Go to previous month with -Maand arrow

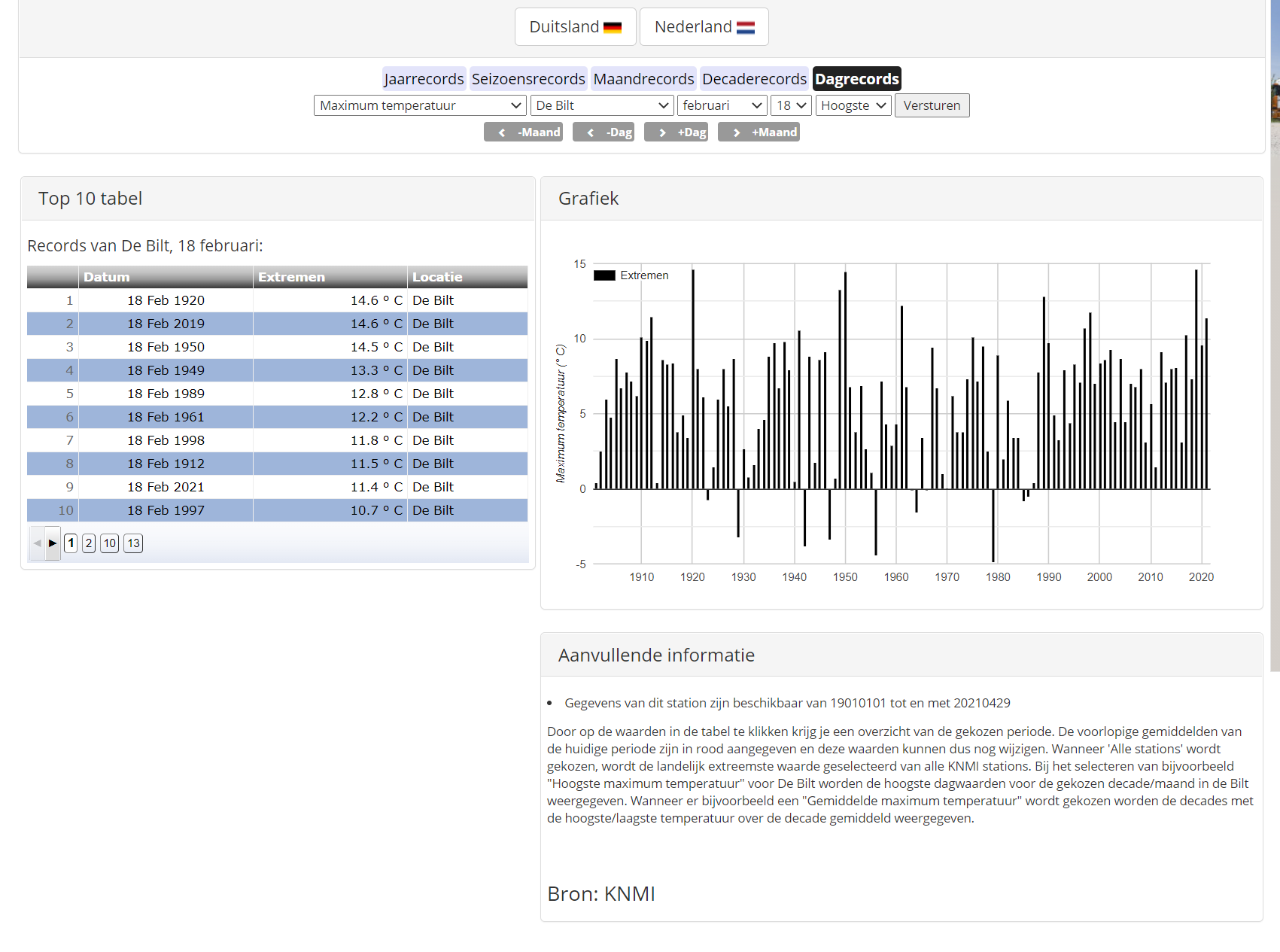[523, 132]
